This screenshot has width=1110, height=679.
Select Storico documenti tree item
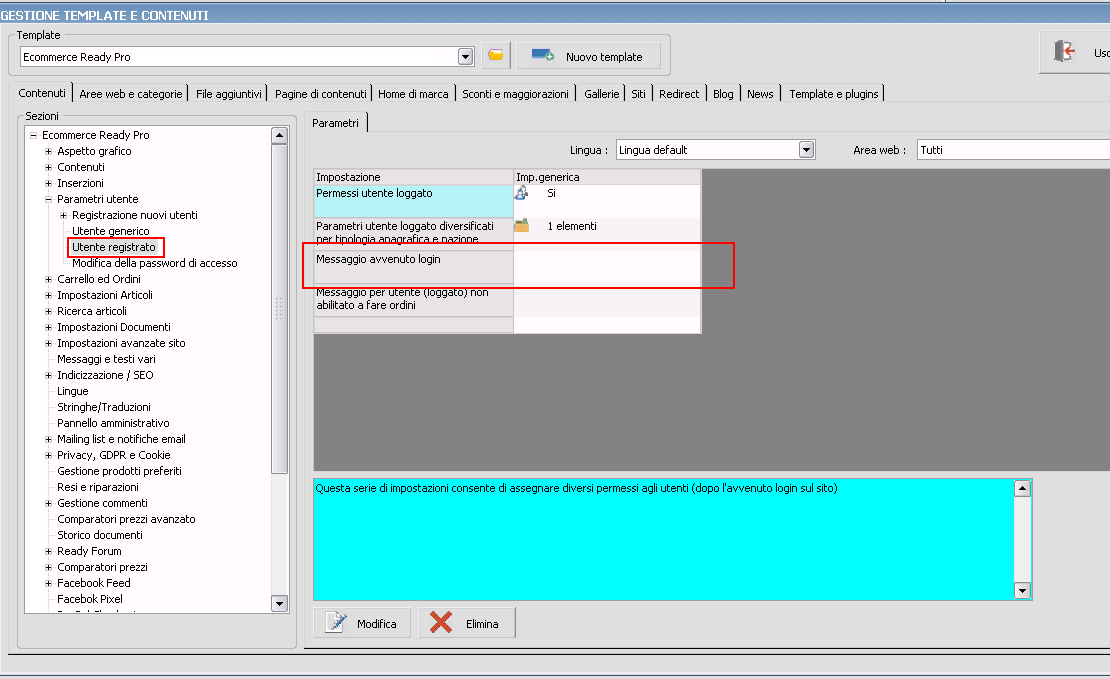(100, 535)
